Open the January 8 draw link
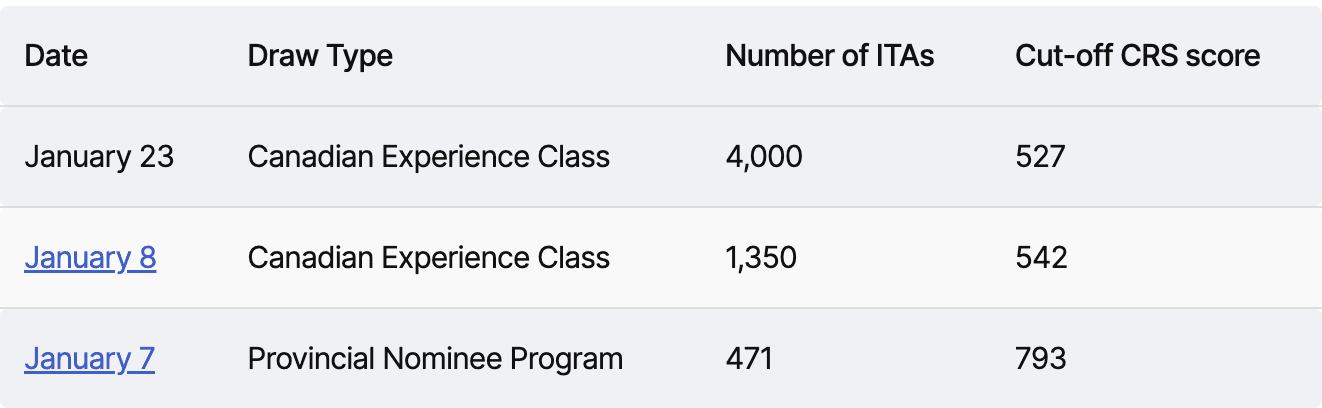Screen dimensions: 1322x408 (x=90, y=258)
